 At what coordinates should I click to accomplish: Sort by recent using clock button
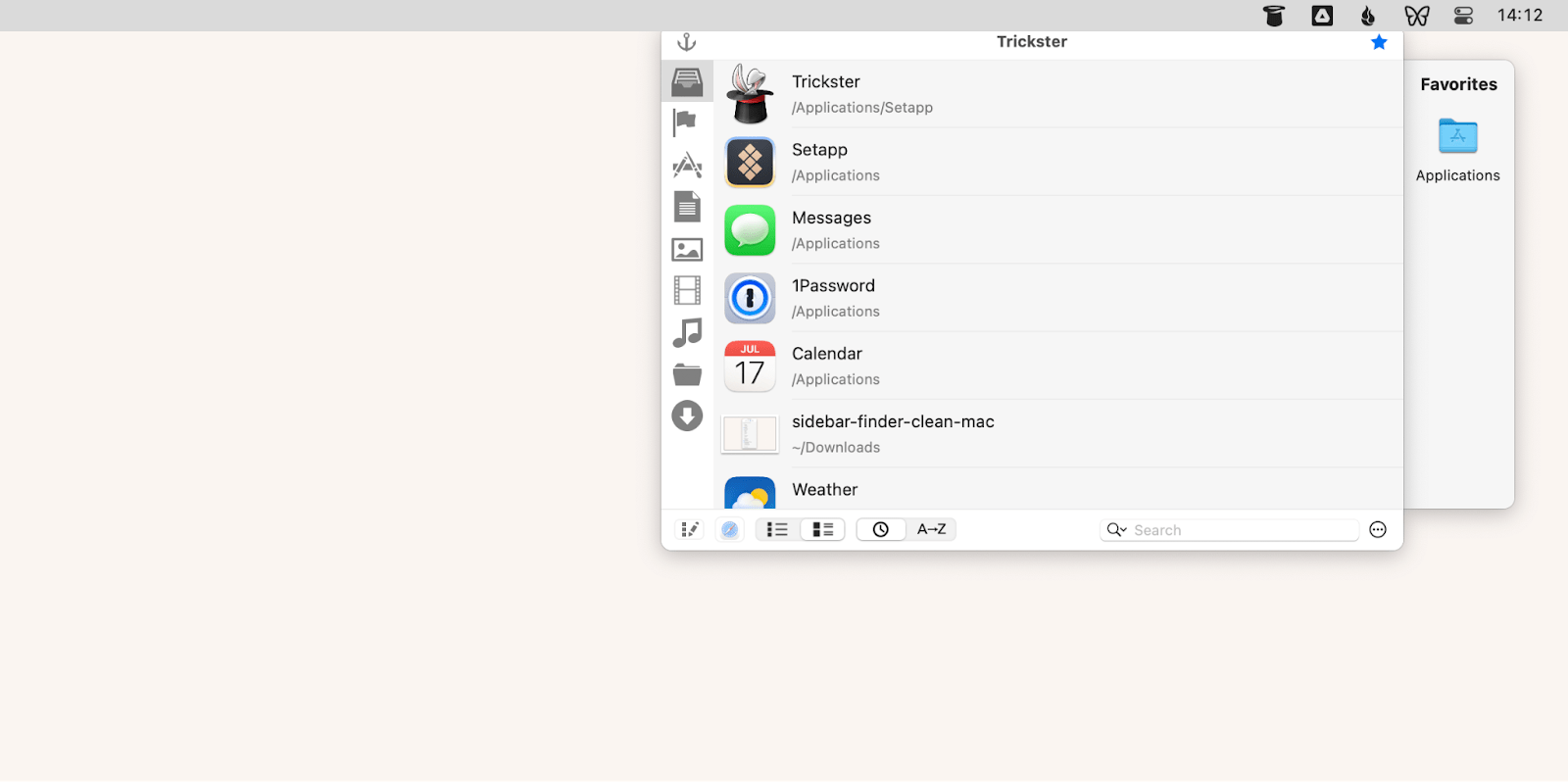[x=881, y=530]
